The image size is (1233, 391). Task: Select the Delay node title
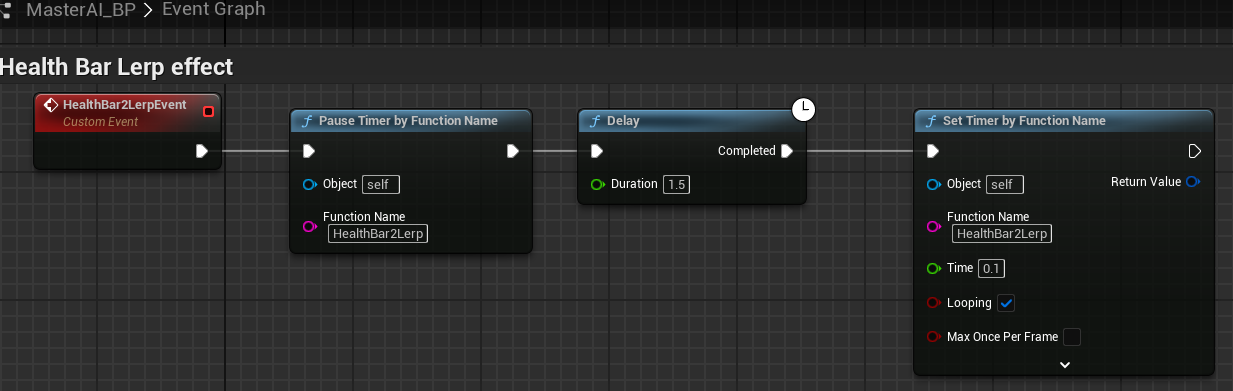click(x=623, y=121)
